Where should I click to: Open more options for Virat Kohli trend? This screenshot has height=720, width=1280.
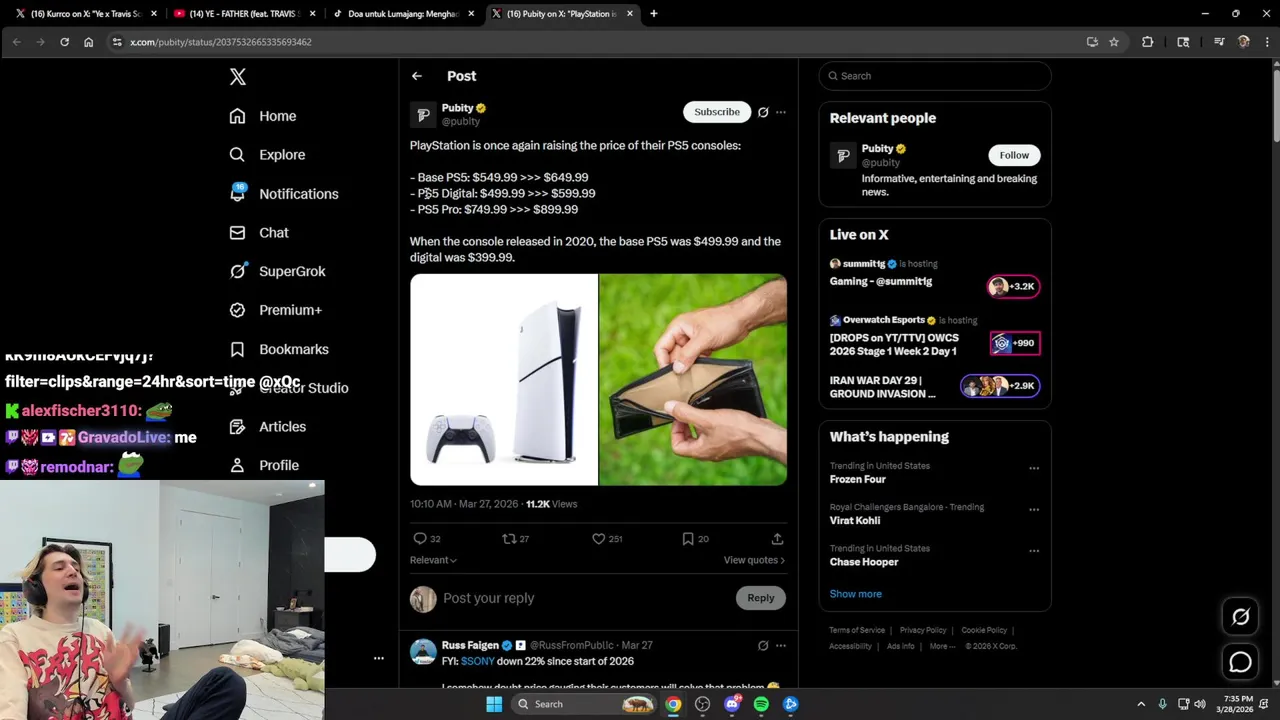point(1034,509)
